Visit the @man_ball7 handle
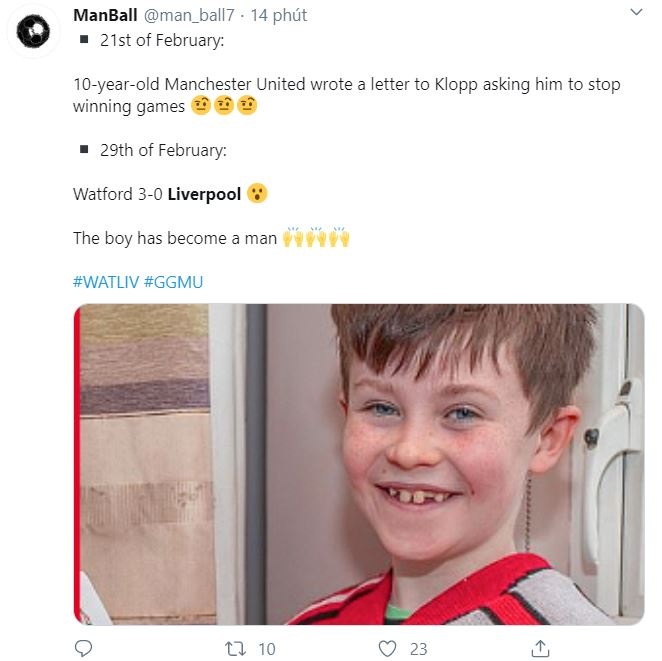The width and height of the screenshot is (662, 661). 189,15
